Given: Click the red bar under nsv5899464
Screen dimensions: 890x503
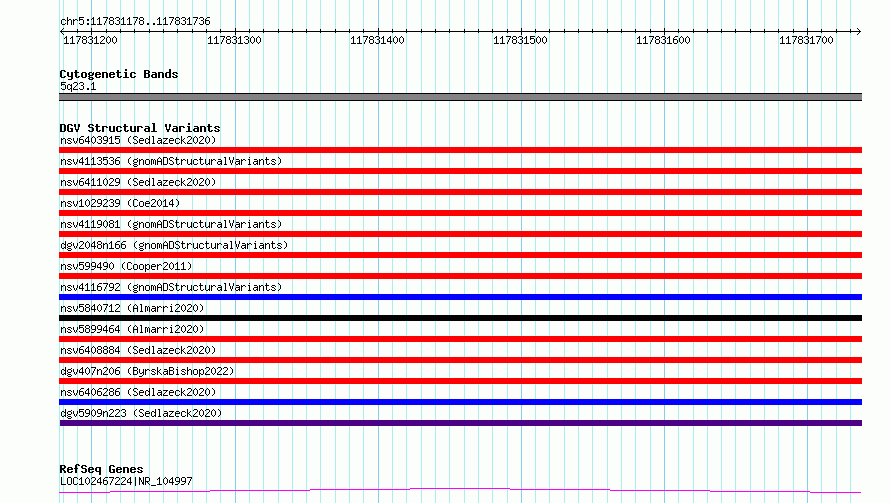Looking at the screenshot, I should tap(460, 339).
